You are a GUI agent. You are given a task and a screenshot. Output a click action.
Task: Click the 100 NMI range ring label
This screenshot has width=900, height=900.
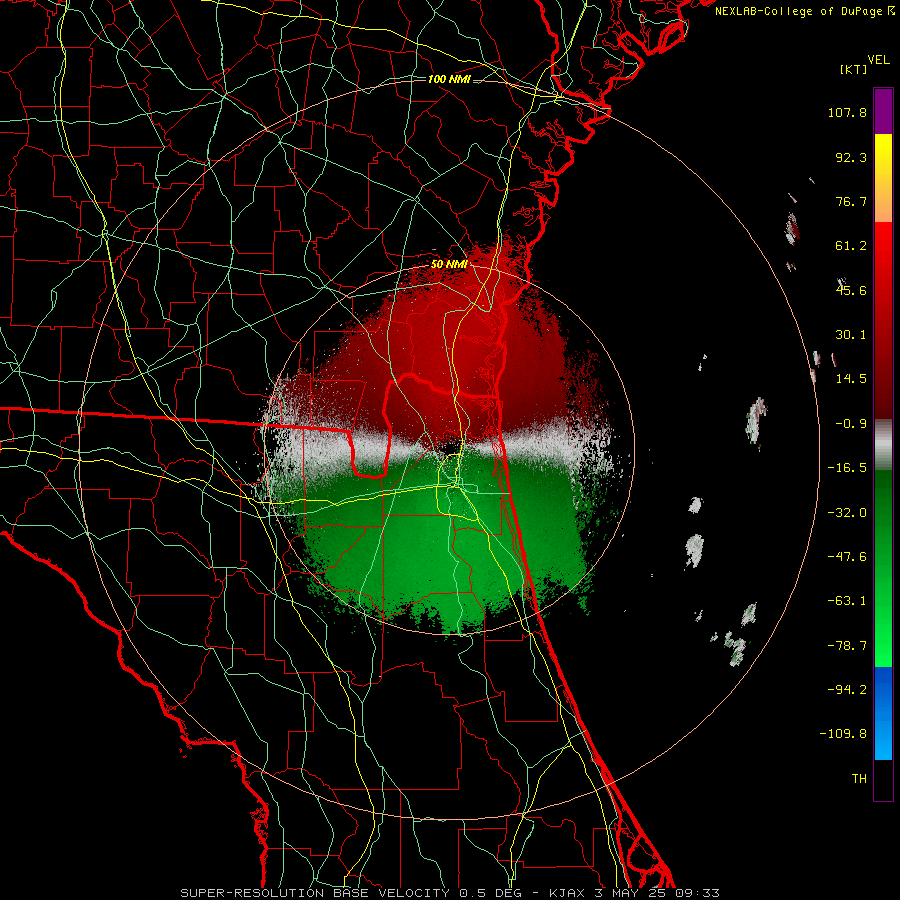[x=449, y=79]
